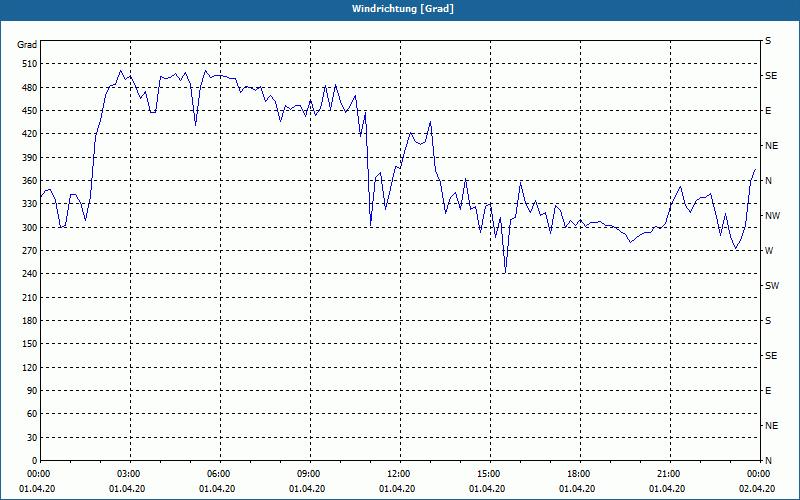The height and width of the screenshot is (500, 800).
Task: Select the 'E' compass label level with 450
Action: 768,111
